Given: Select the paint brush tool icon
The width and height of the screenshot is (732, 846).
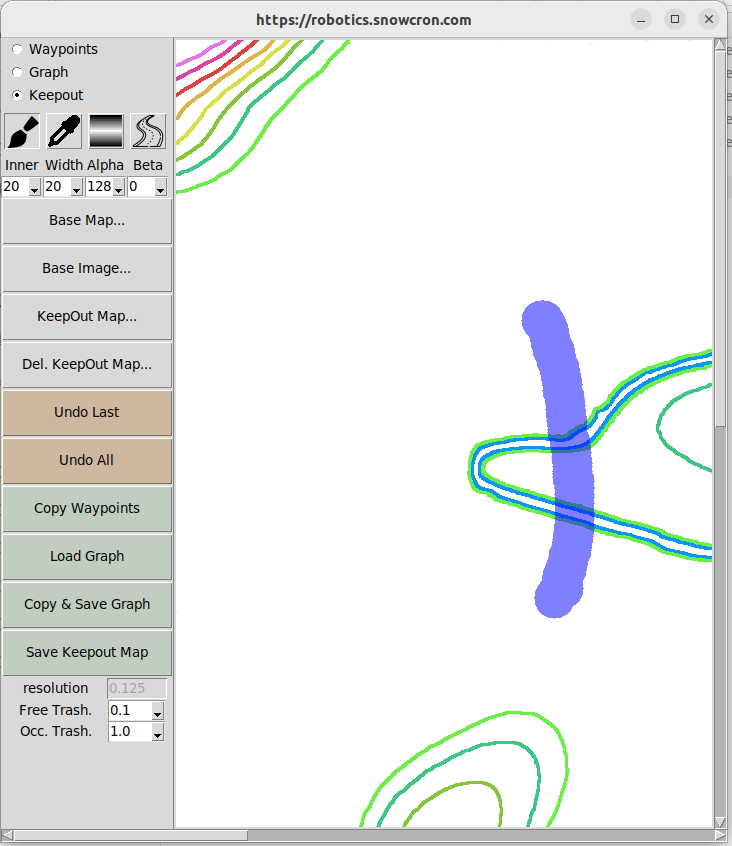Looking at the screenshot, I should click(22, 131).
